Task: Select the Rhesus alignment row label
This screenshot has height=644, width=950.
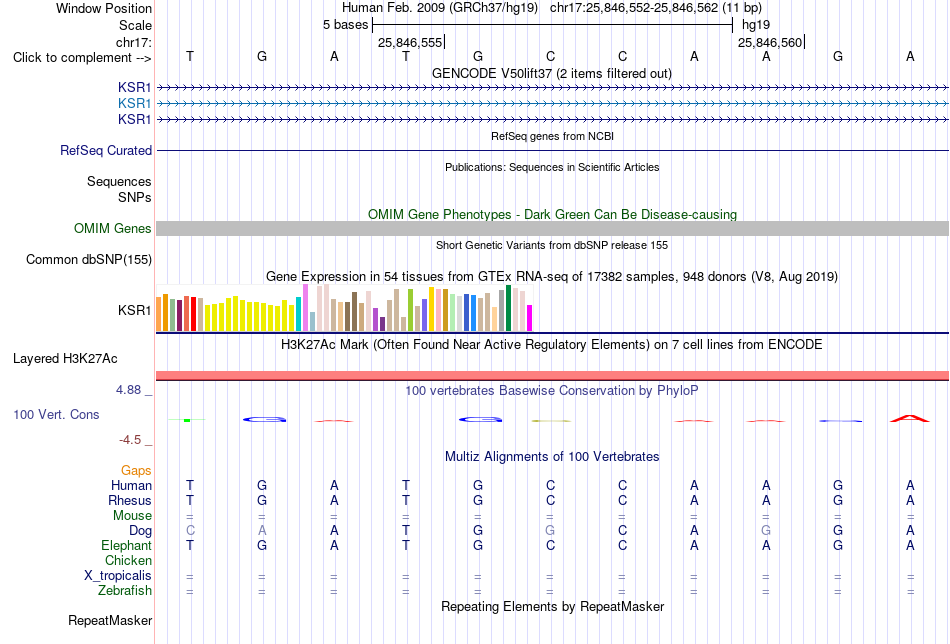Action: [129, 500]
